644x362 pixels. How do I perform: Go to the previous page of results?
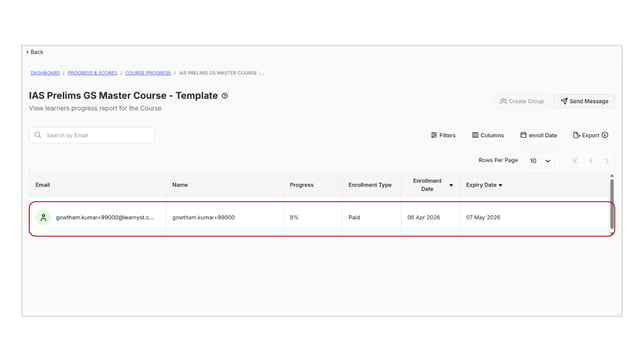pyautogui.click(x=591, y=161)
